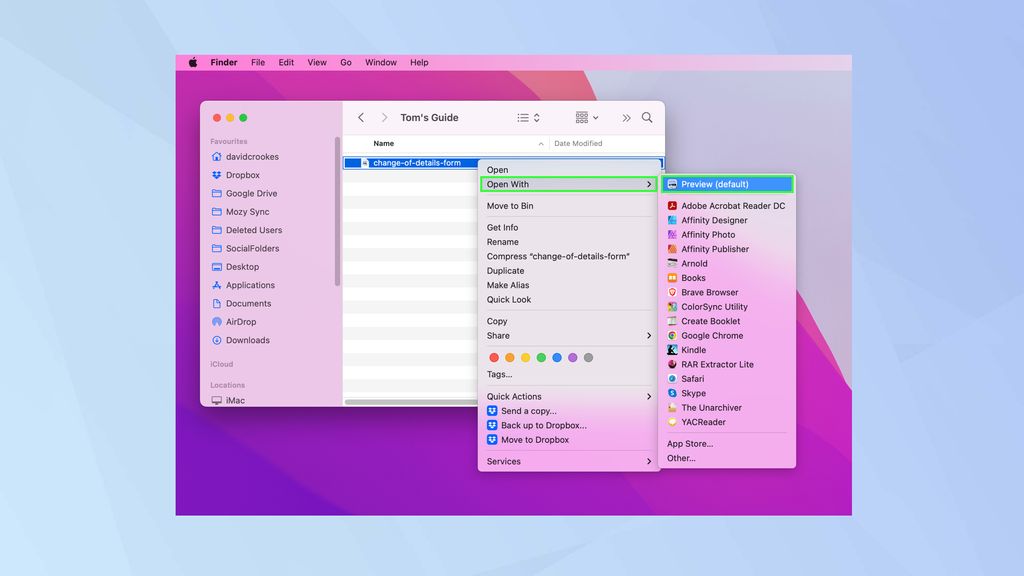
Task: Select Get Info from the context menu
Action: pos(504,227)
